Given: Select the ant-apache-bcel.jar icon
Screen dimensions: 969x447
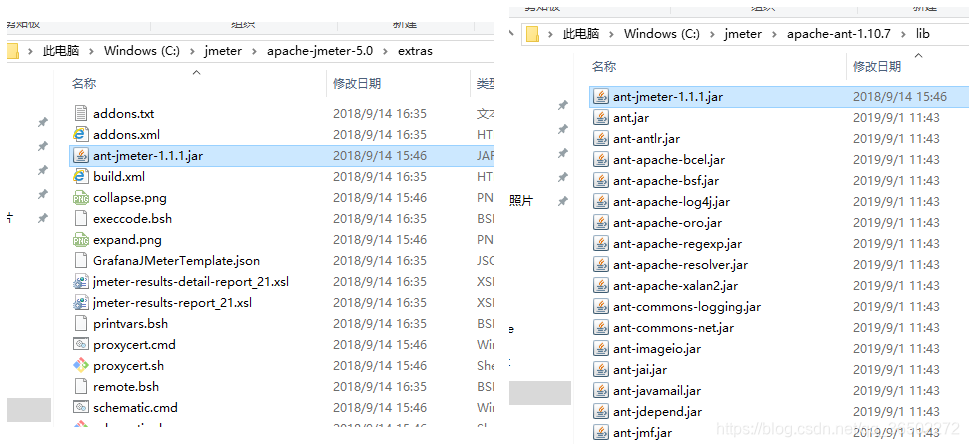Looking at the screenshot, I should [601, 160].
